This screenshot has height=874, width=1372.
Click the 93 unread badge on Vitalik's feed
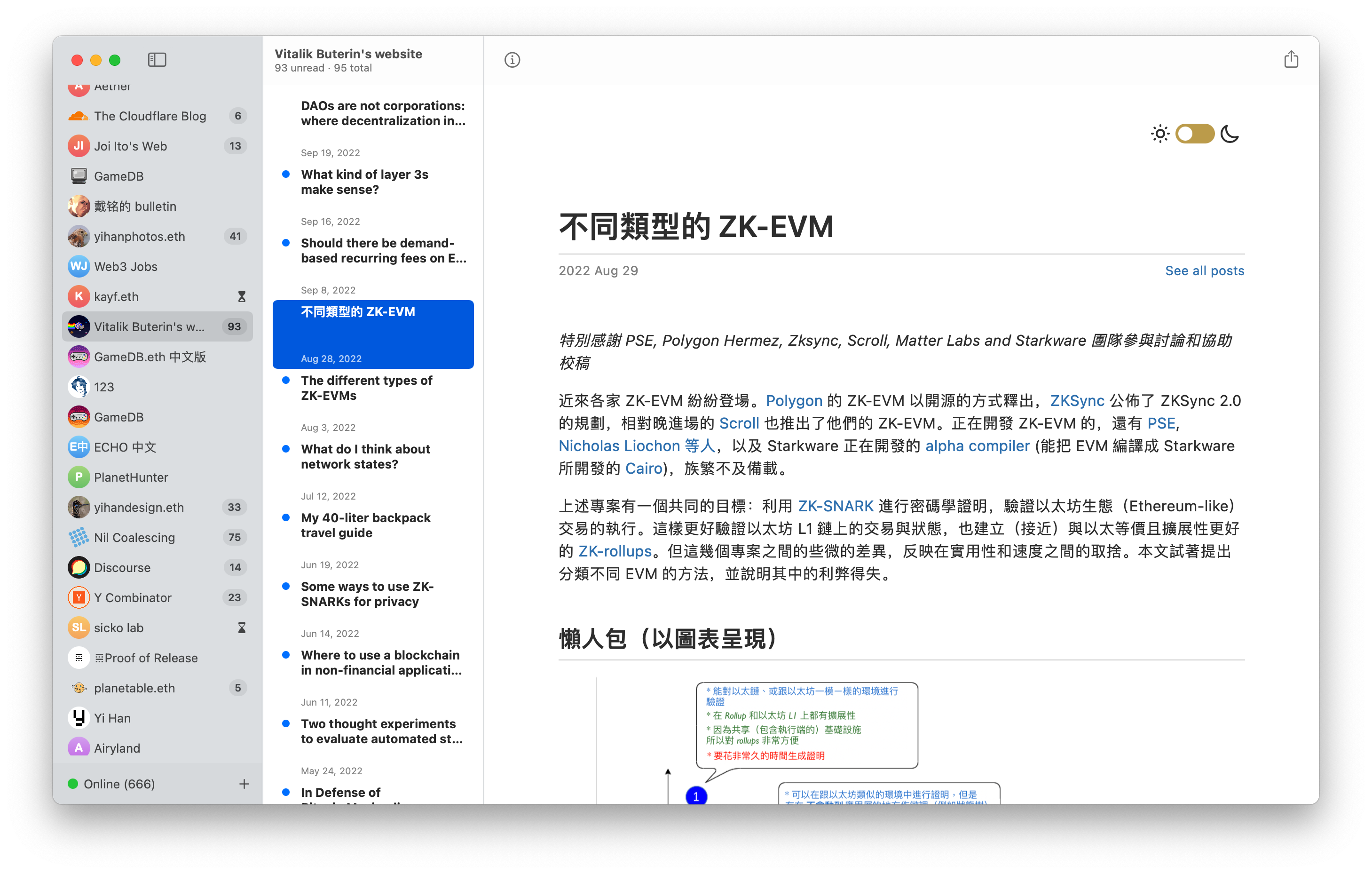point(234,326)
